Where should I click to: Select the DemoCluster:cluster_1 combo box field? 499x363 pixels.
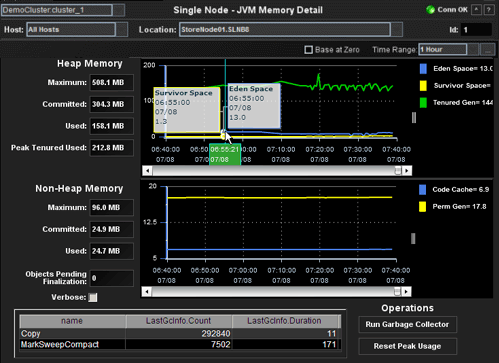click(57, 10)
